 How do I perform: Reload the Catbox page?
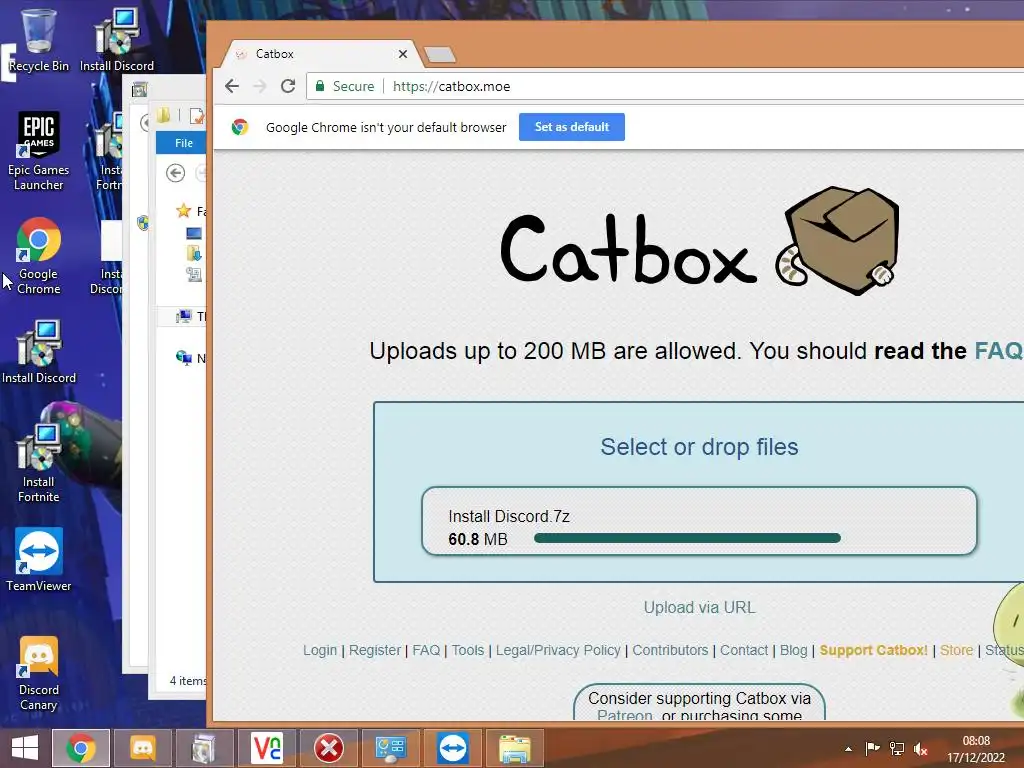click(x=288, y=86)
